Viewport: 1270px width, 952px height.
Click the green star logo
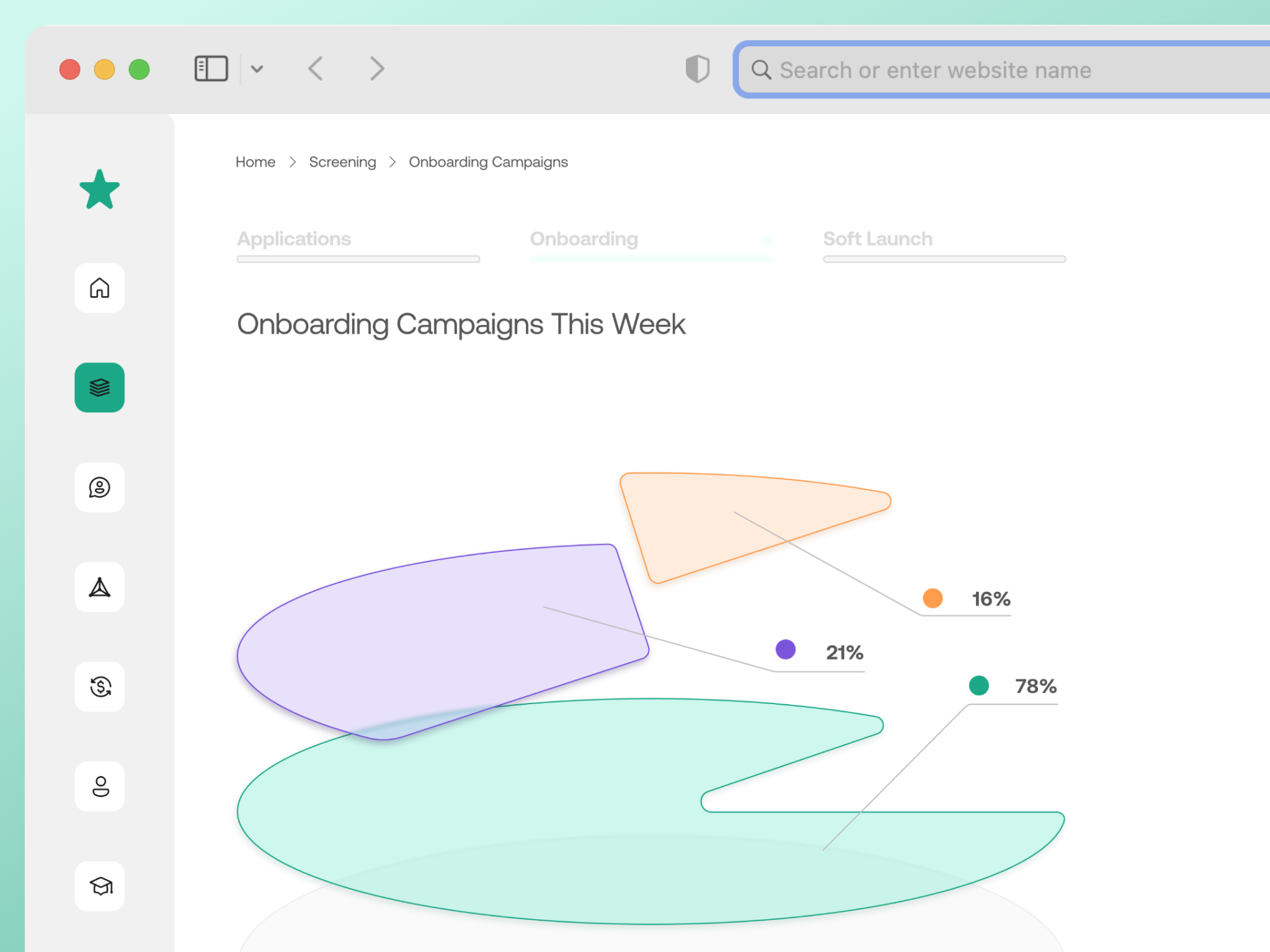click(x=100, y=190)
